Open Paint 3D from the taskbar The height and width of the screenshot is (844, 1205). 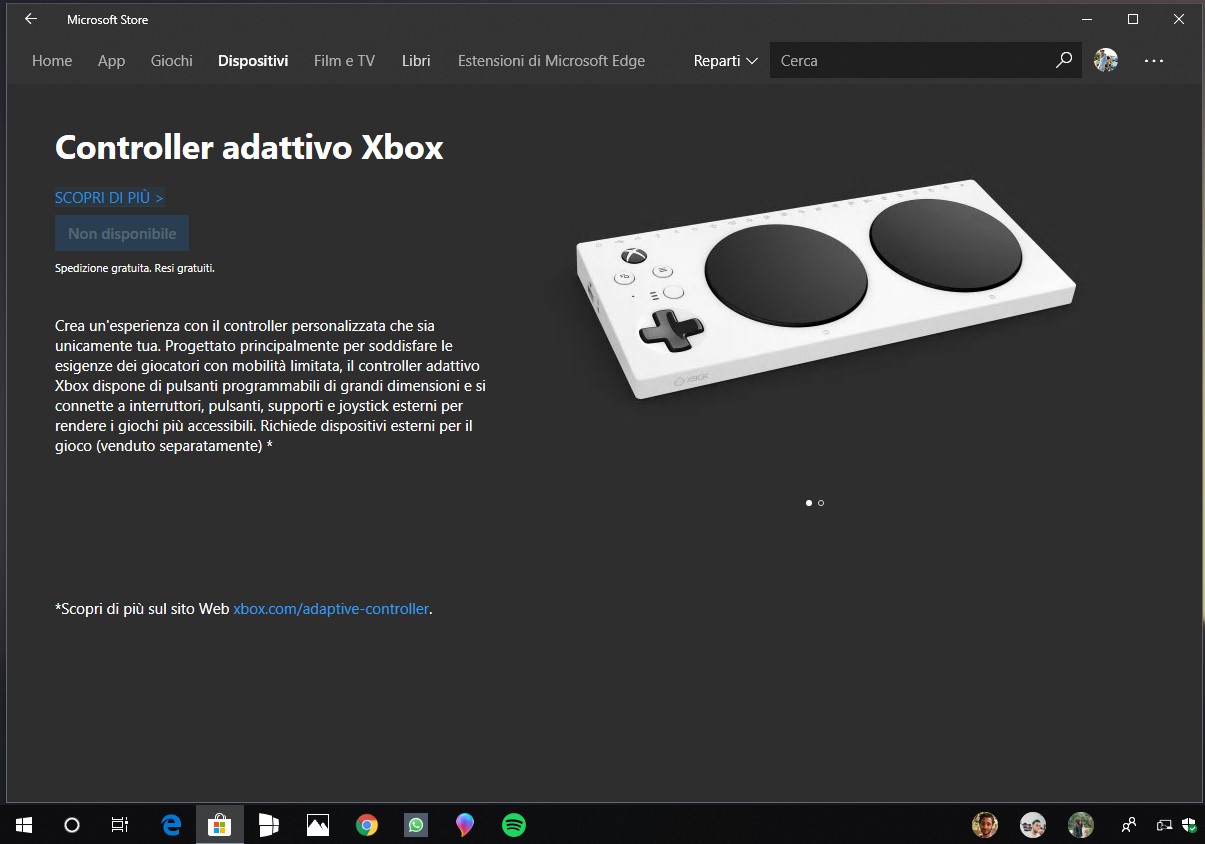[465, 825]
